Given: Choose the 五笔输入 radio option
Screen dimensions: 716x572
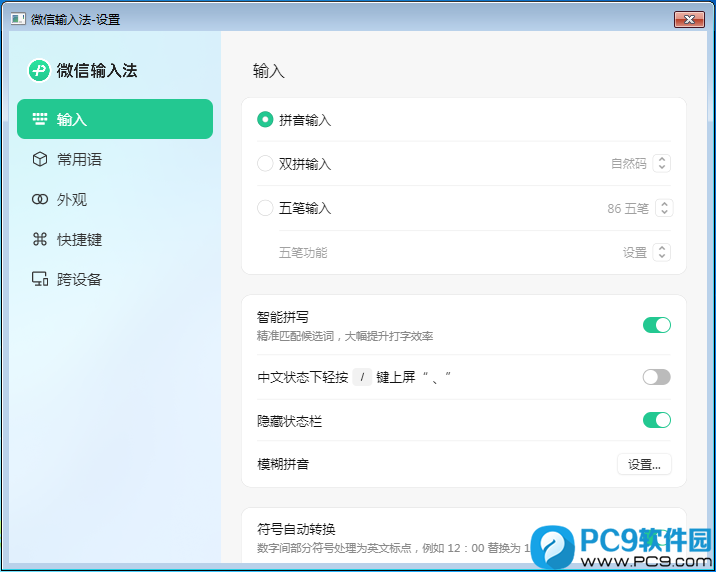Looking at the screenshot, I should click(x=265, y=208).
